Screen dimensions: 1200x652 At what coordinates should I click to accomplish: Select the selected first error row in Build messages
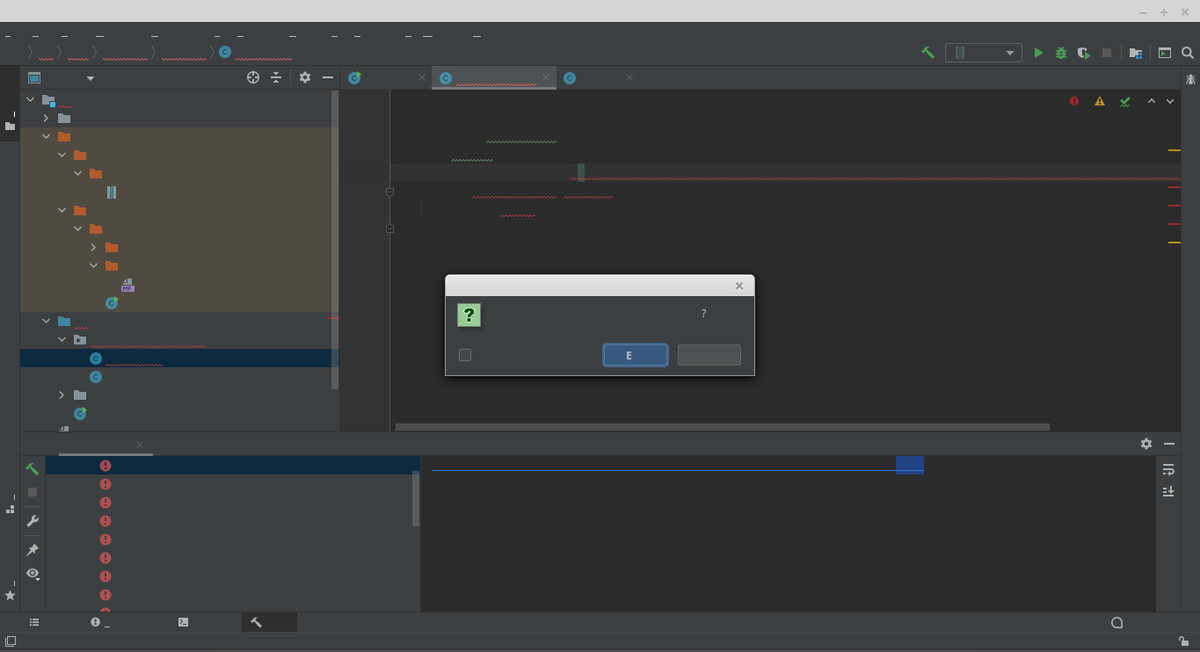tap(233, 465)
